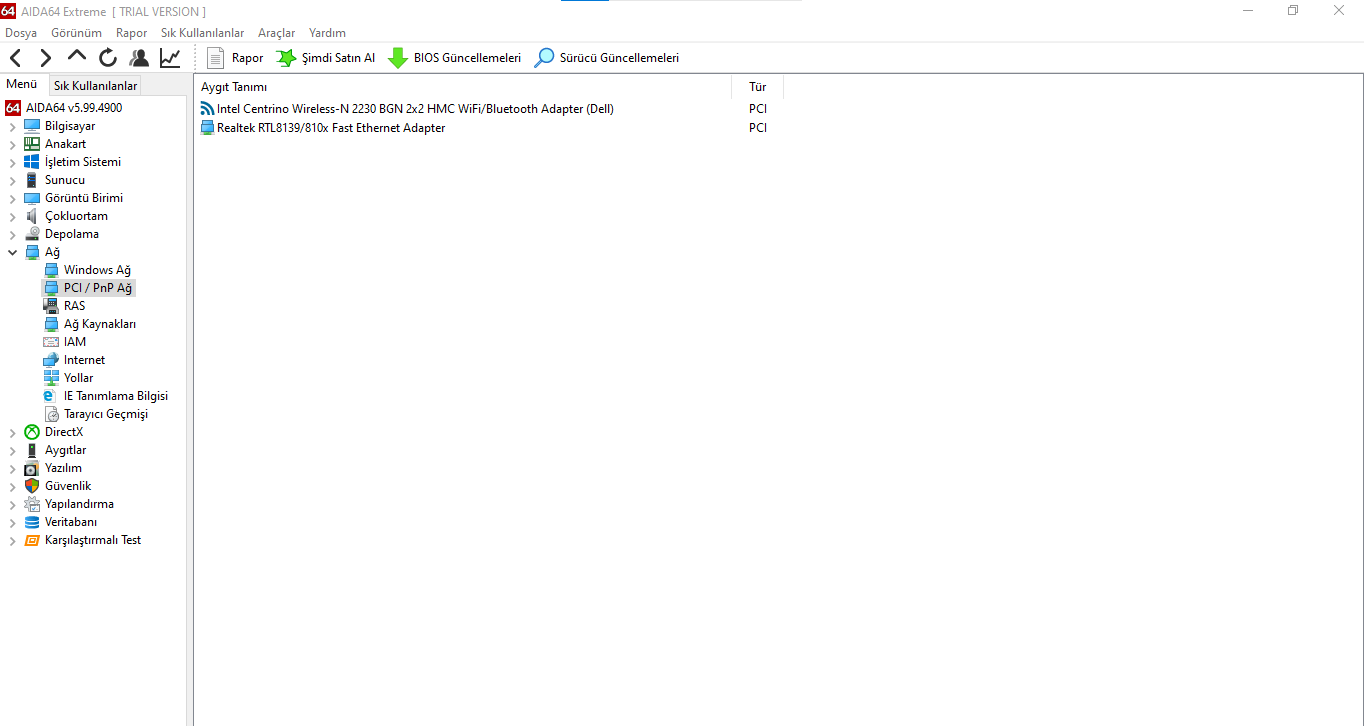Expand the İşletim Sistemi tree node
1364x726 pixels.
point(13,162)
